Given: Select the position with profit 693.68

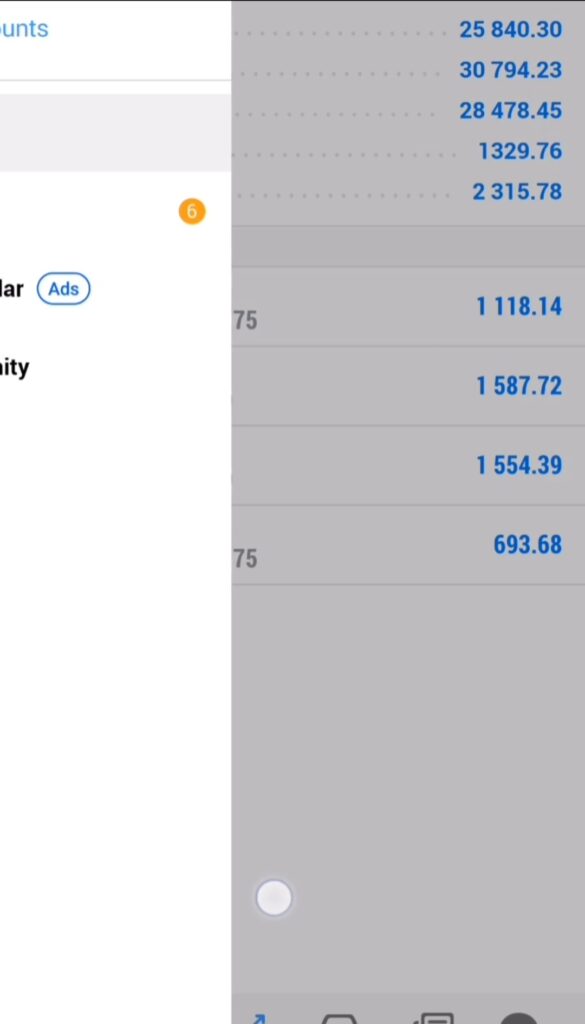Looking at the screenshot, I should click(x=408, y=545).
